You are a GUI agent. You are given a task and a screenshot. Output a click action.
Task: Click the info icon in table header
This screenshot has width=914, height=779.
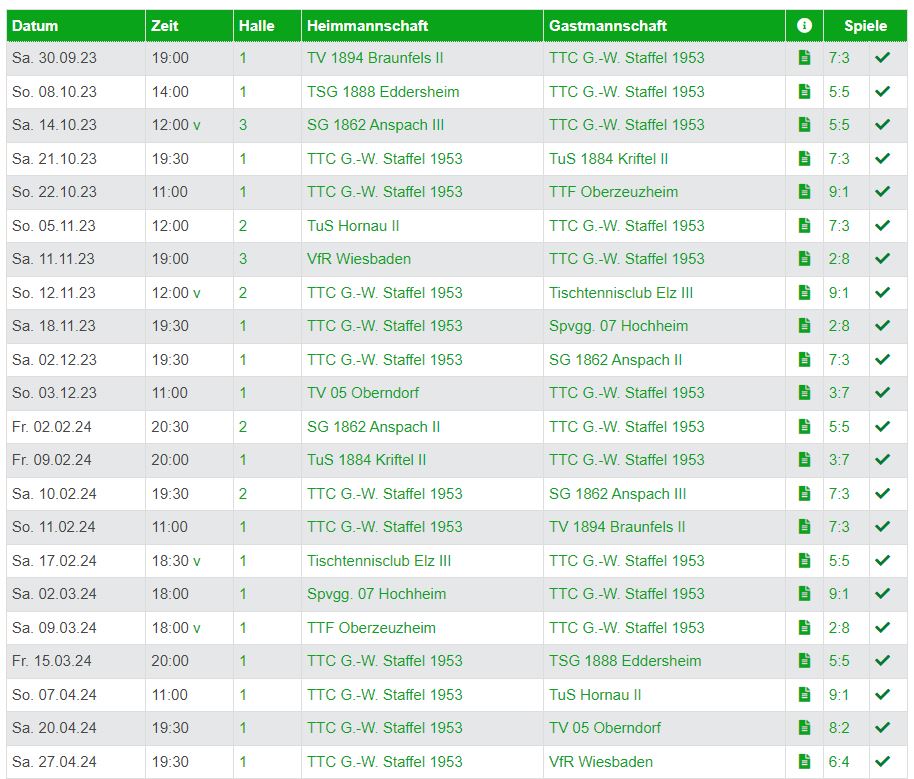click(804, 26)
